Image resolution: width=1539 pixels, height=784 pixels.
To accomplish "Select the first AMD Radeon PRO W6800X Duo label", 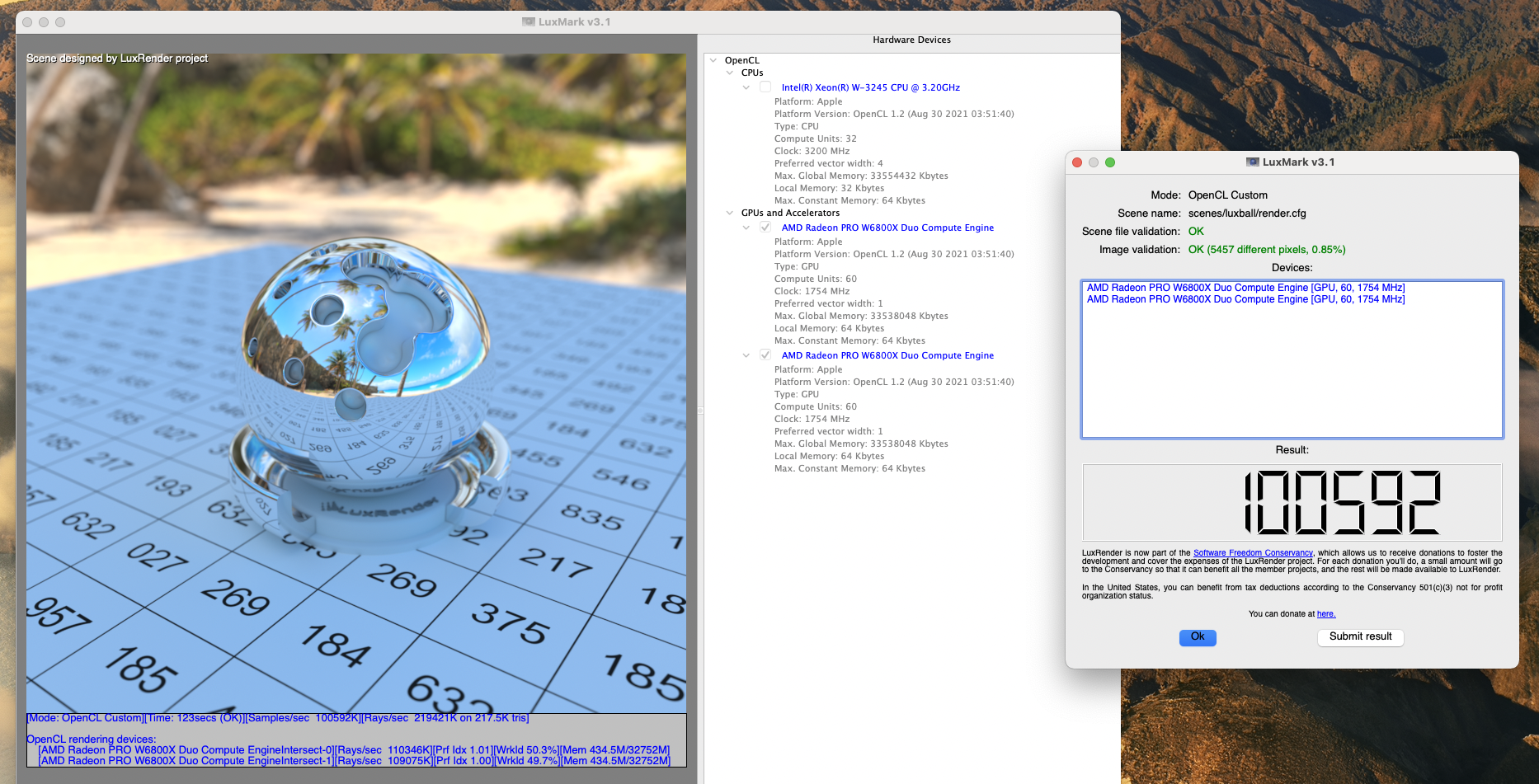I will click(887, 228).
